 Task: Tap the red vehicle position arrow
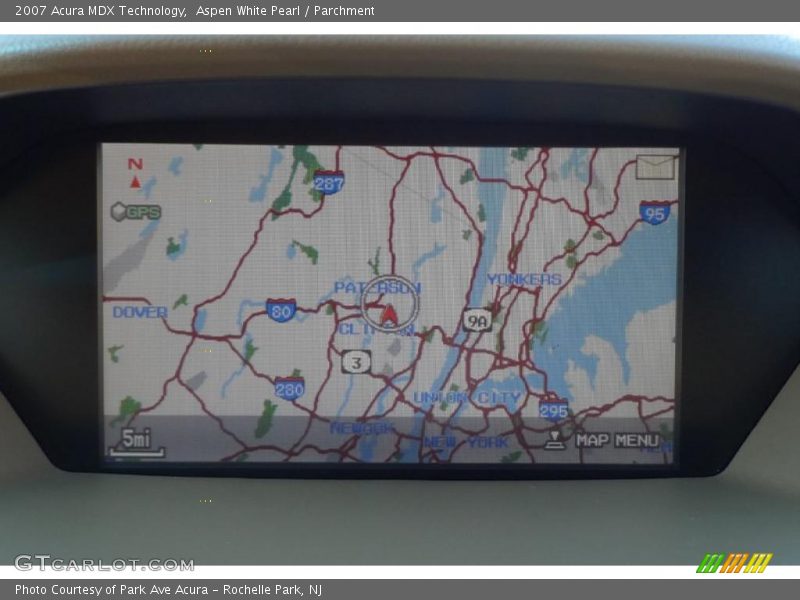(389, 314)
